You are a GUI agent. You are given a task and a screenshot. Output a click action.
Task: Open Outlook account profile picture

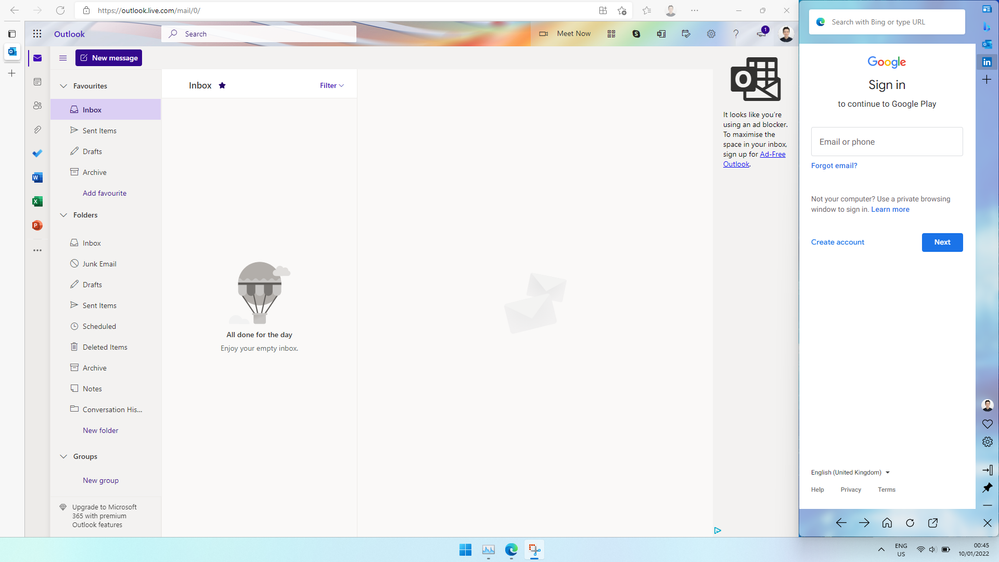click(786, 34)
